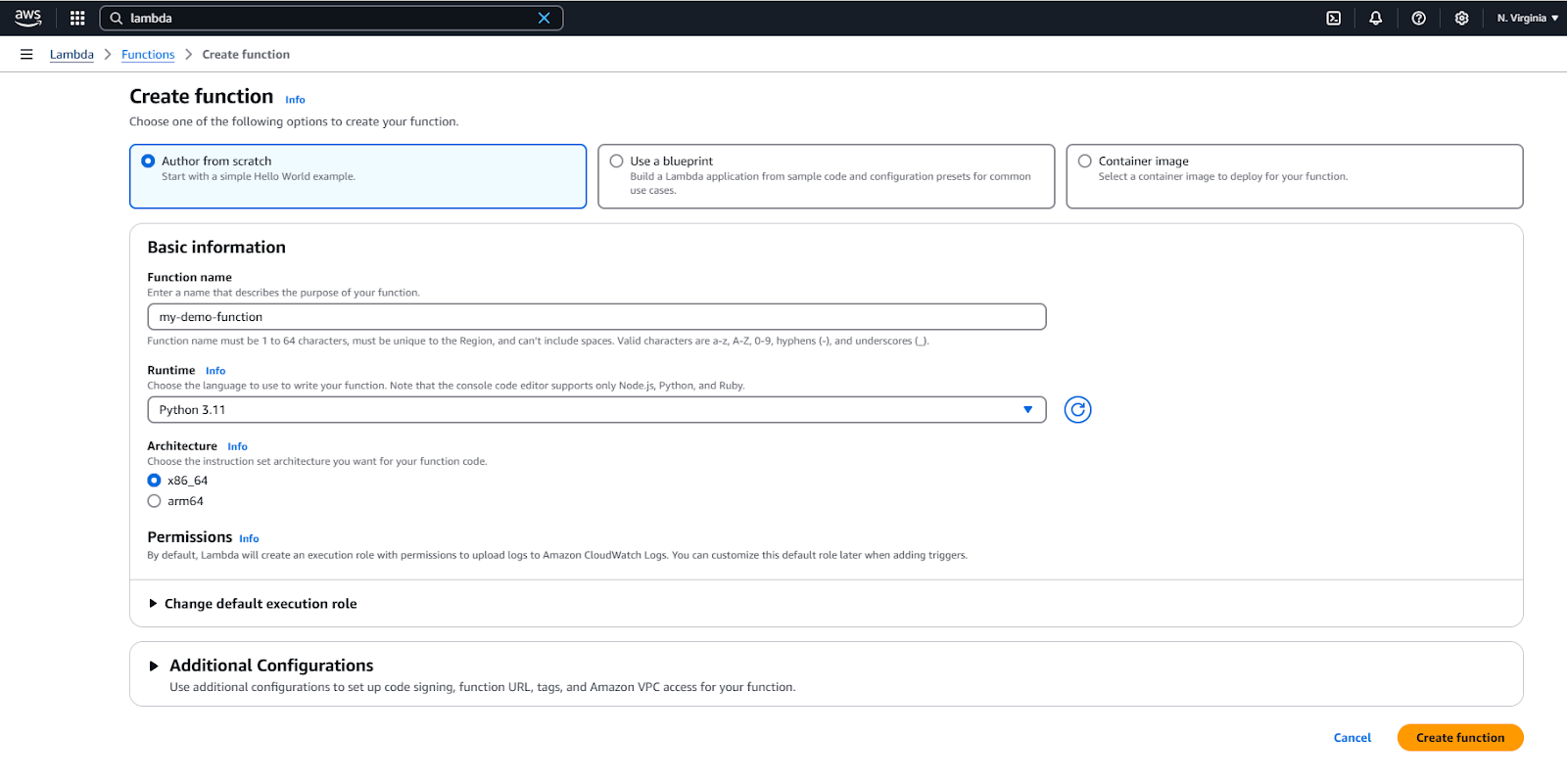The height and width of the screenshot is (784, 1567).
Task: Click the search box containing lambda
Action: [331, 18]
